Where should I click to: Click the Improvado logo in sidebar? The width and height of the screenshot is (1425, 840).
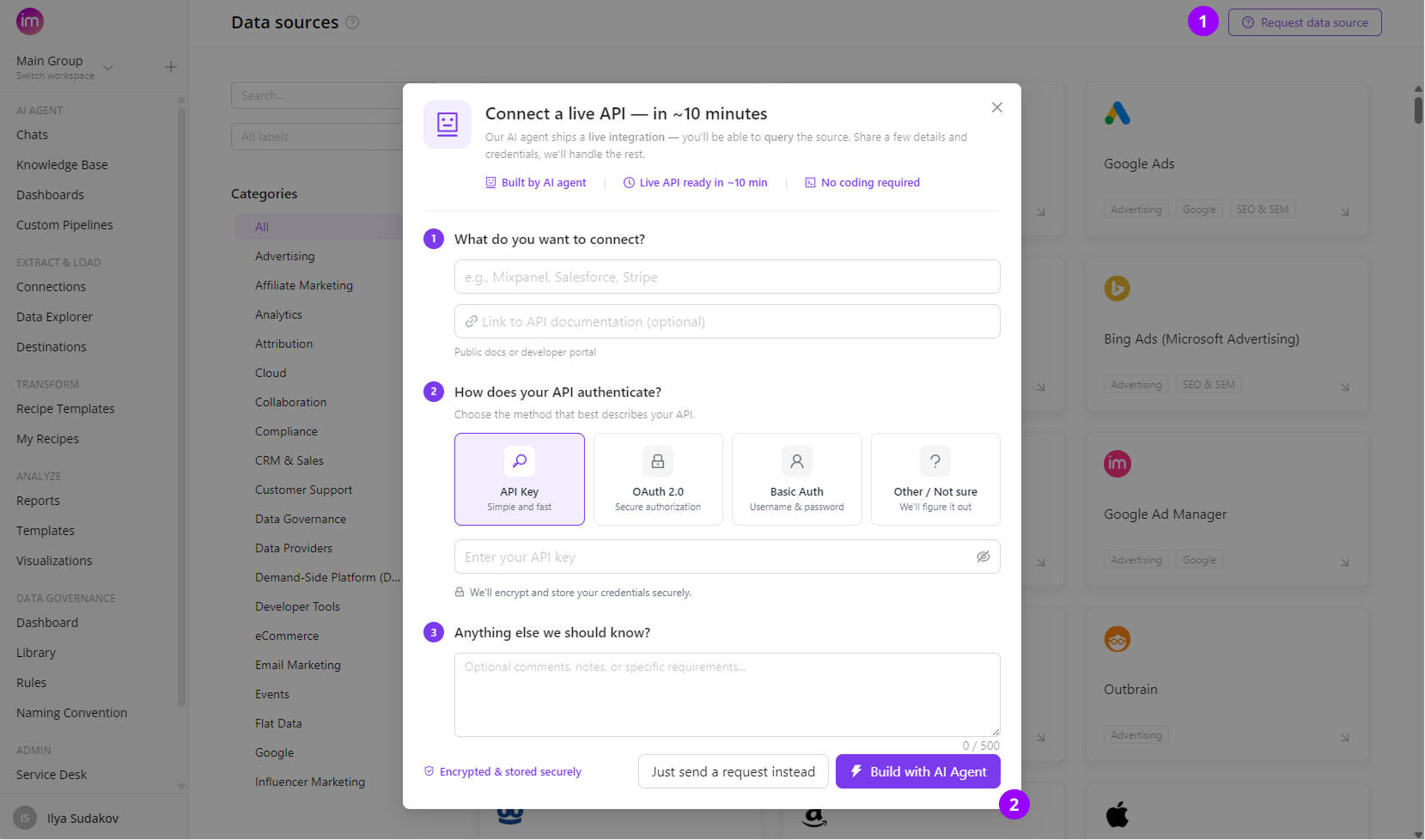click(30, 21)
